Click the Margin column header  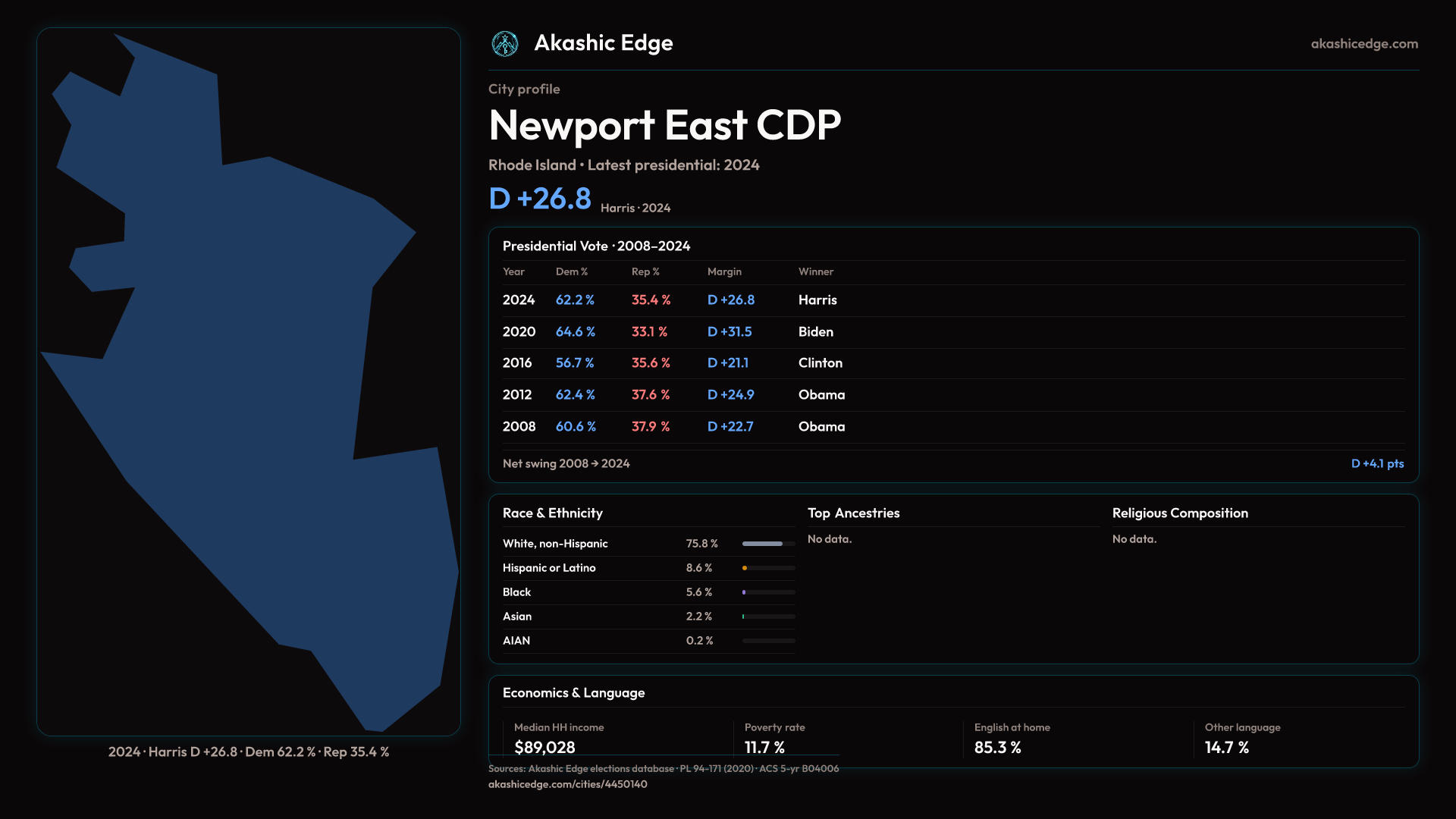coord(724,271)
